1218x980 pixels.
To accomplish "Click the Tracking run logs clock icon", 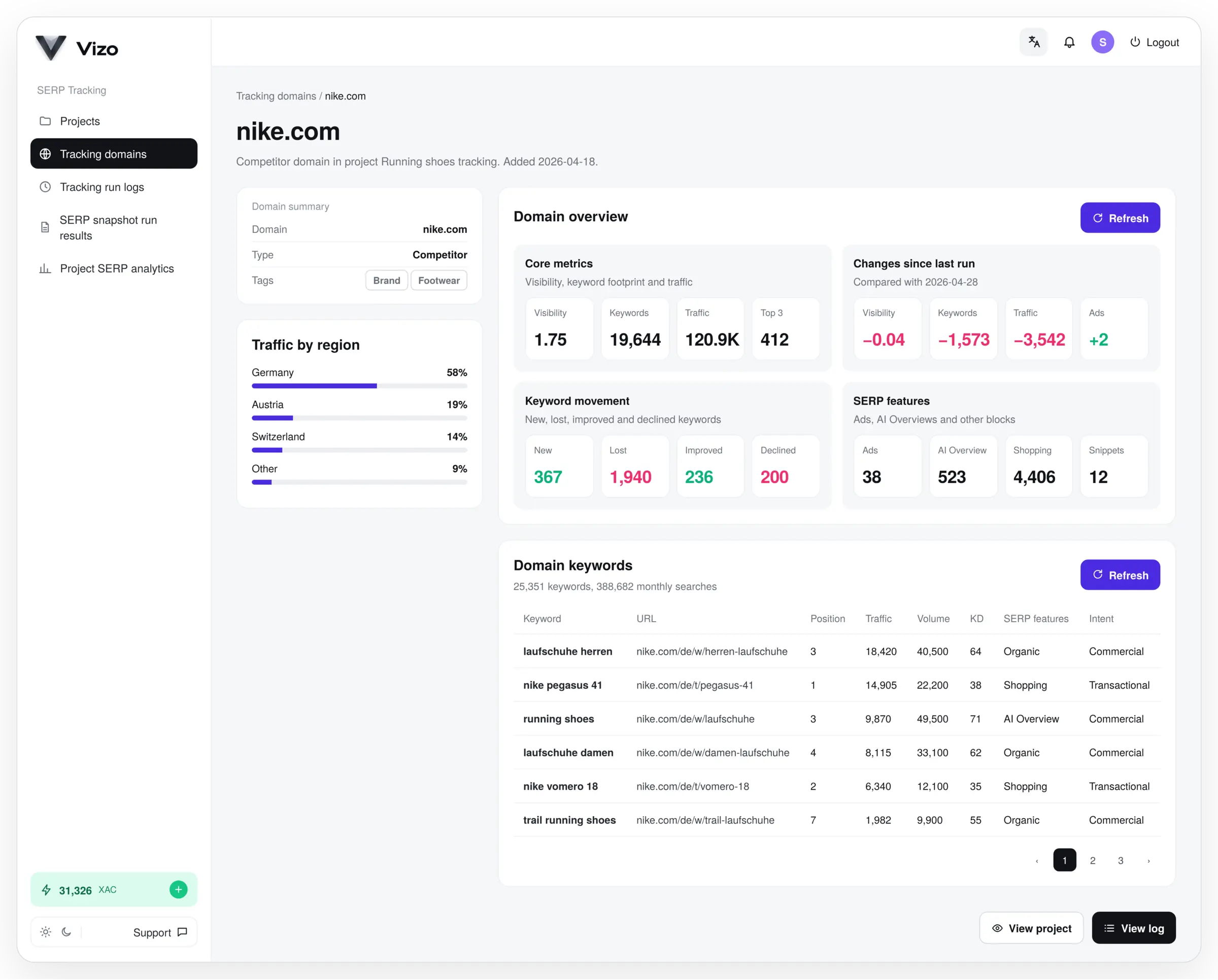I will tap(45, 187).
